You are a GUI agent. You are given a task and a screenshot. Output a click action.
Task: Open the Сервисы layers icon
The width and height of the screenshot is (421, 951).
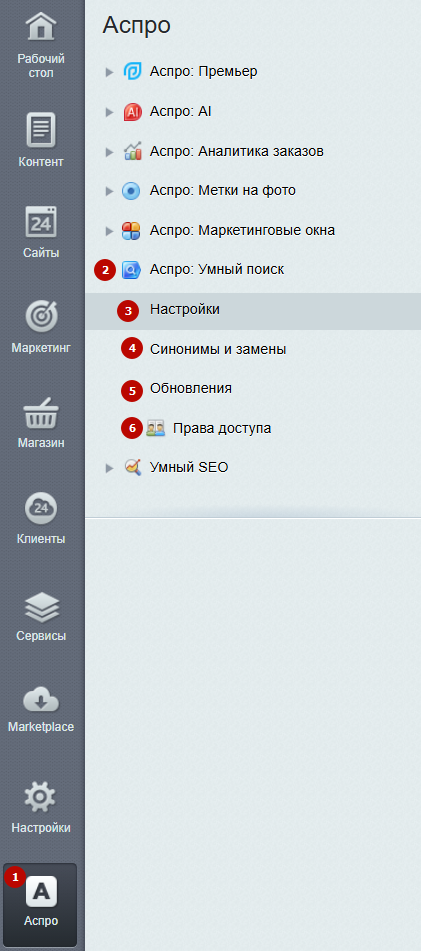(41, 606)
